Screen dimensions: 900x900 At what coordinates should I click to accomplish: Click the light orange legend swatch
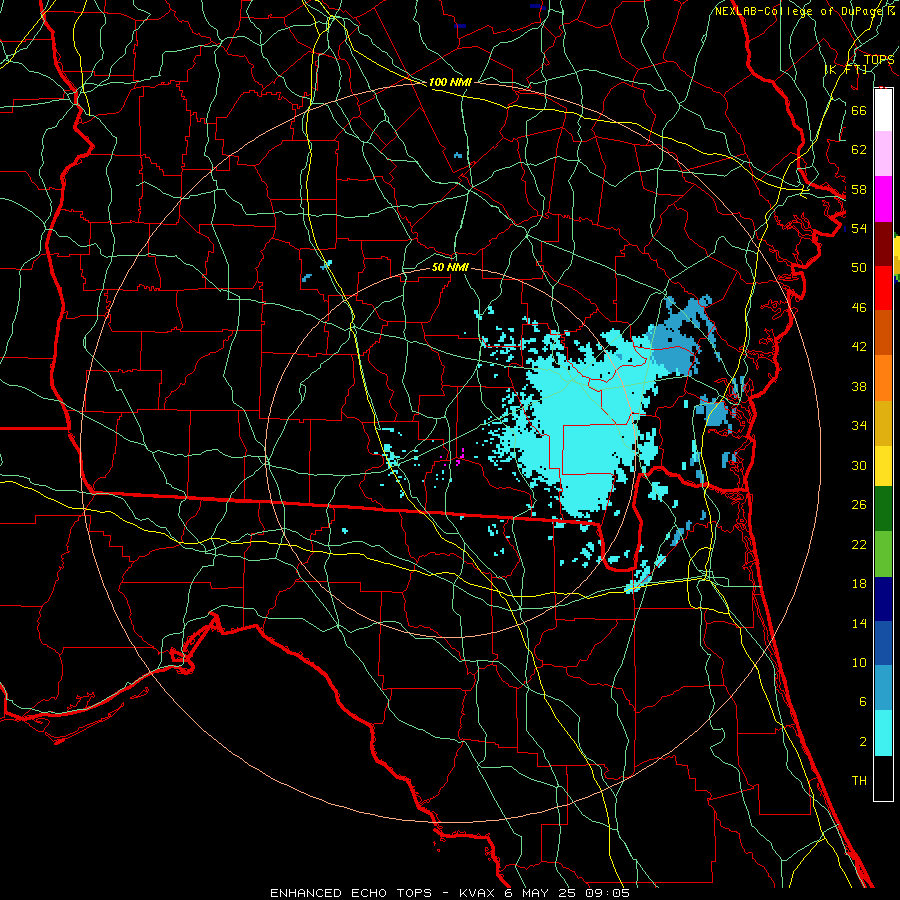[883, 378]
